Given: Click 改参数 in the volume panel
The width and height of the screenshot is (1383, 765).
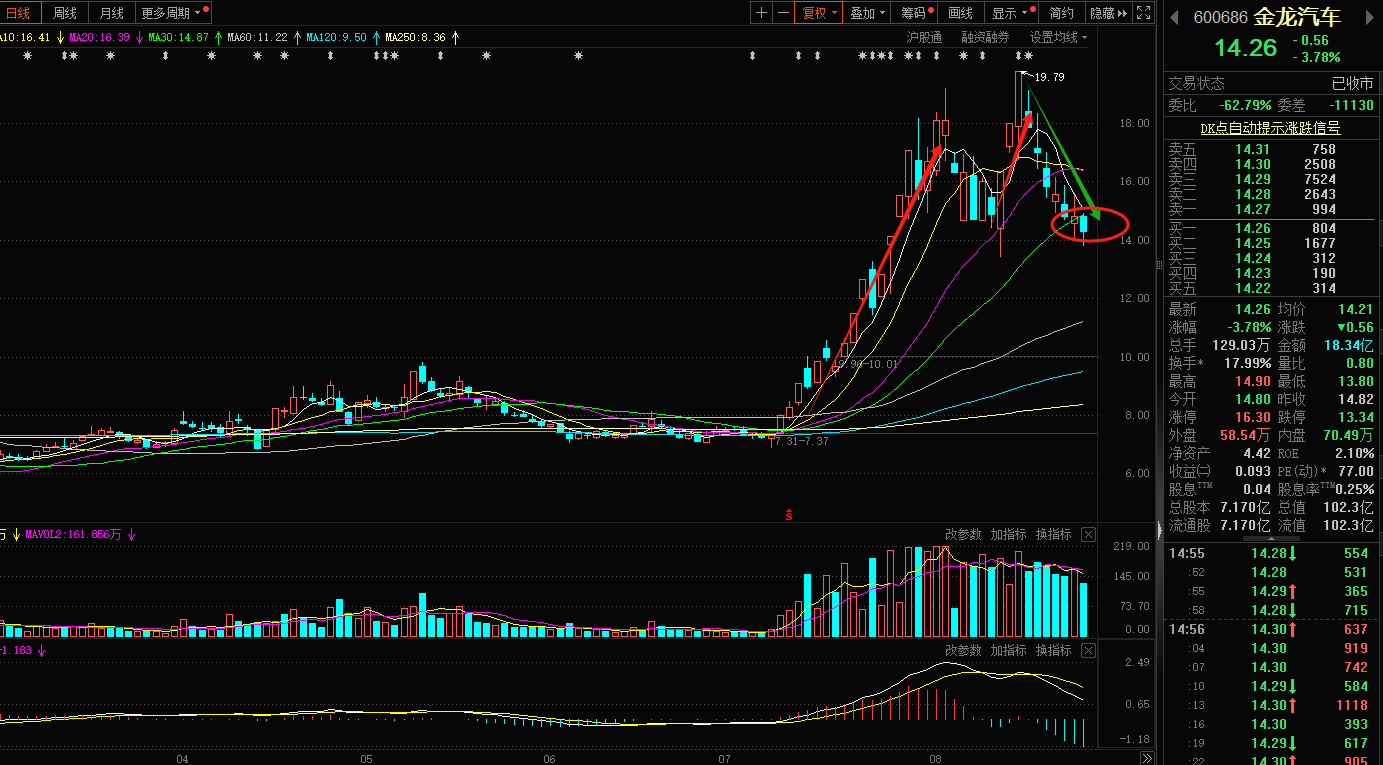Looking at the screenshot, I should [x=963, y=535].
